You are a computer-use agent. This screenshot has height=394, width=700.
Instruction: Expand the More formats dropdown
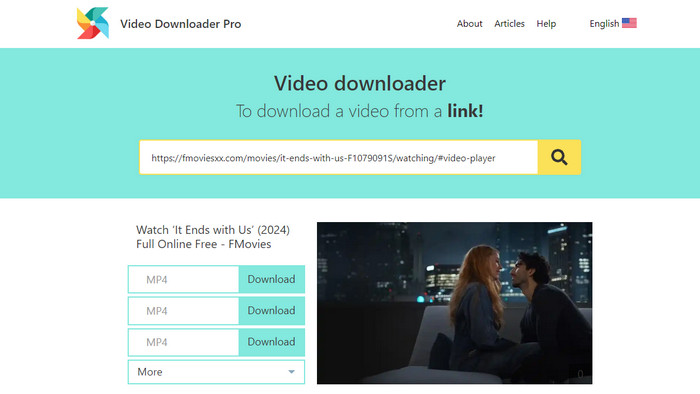click(216, 372)
